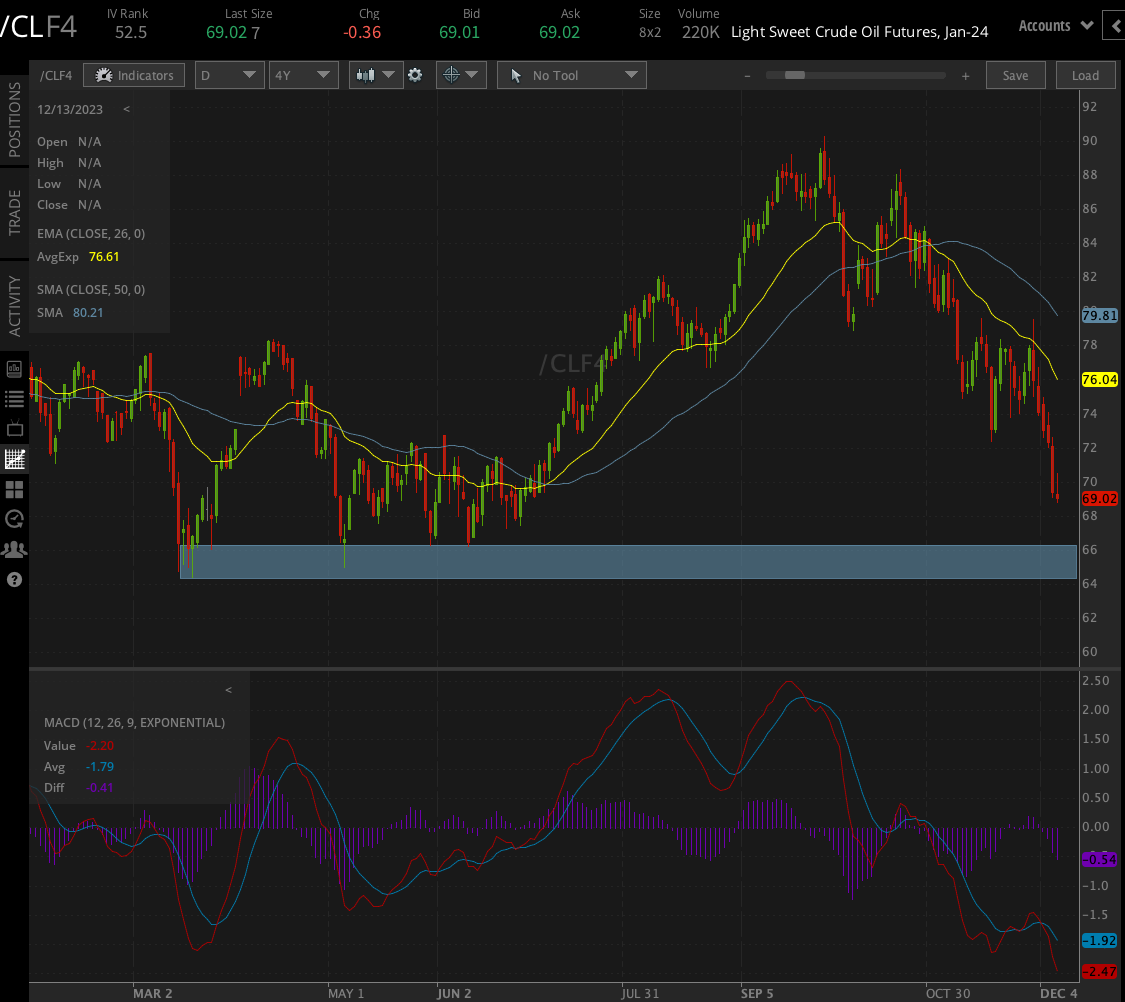Viewport: 1125px width, 1002px height.
Task: Open the list view sidebar icon
Action: 14,399
